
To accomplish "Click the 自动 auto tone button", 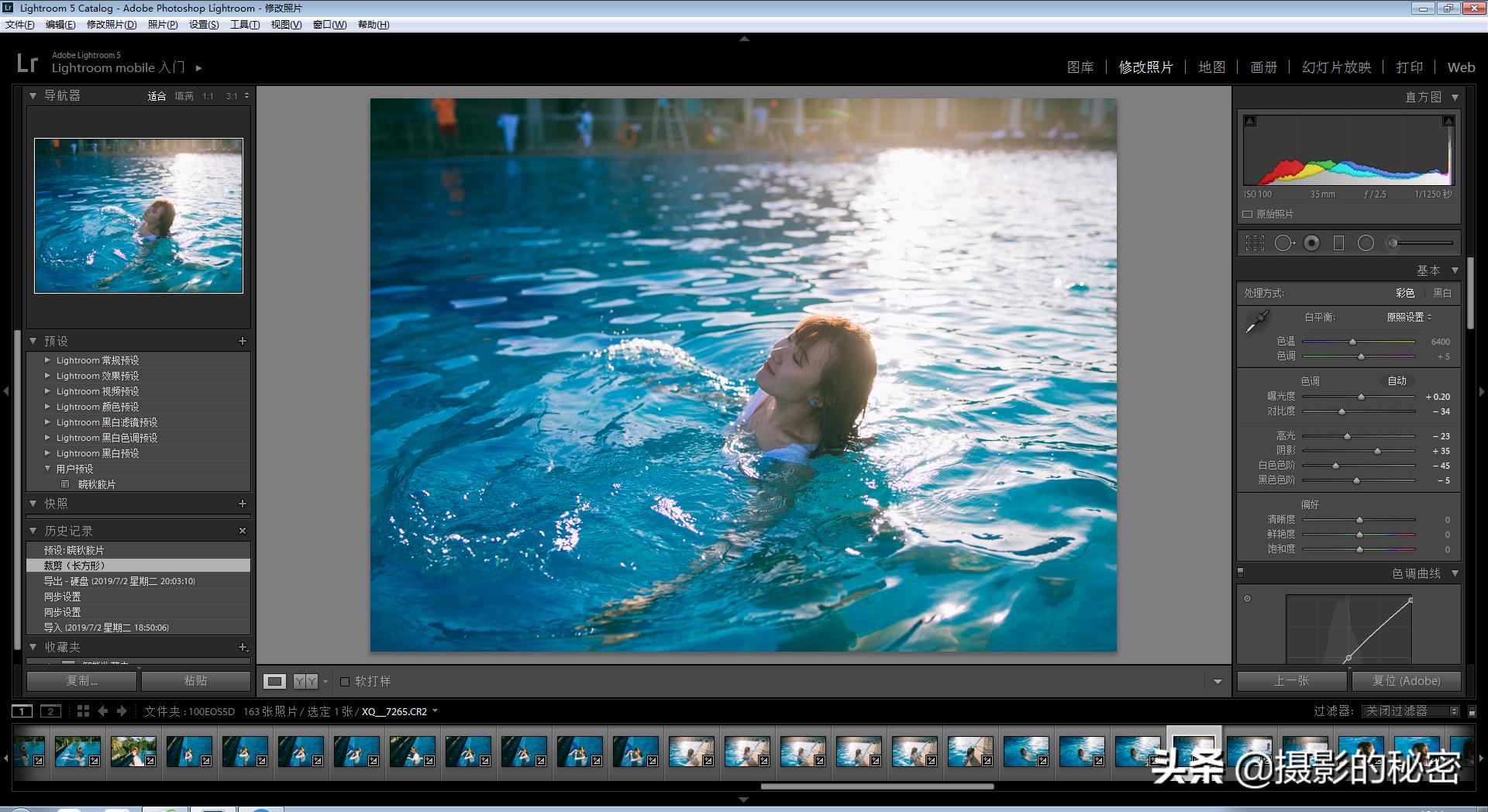I will 1397,380.
